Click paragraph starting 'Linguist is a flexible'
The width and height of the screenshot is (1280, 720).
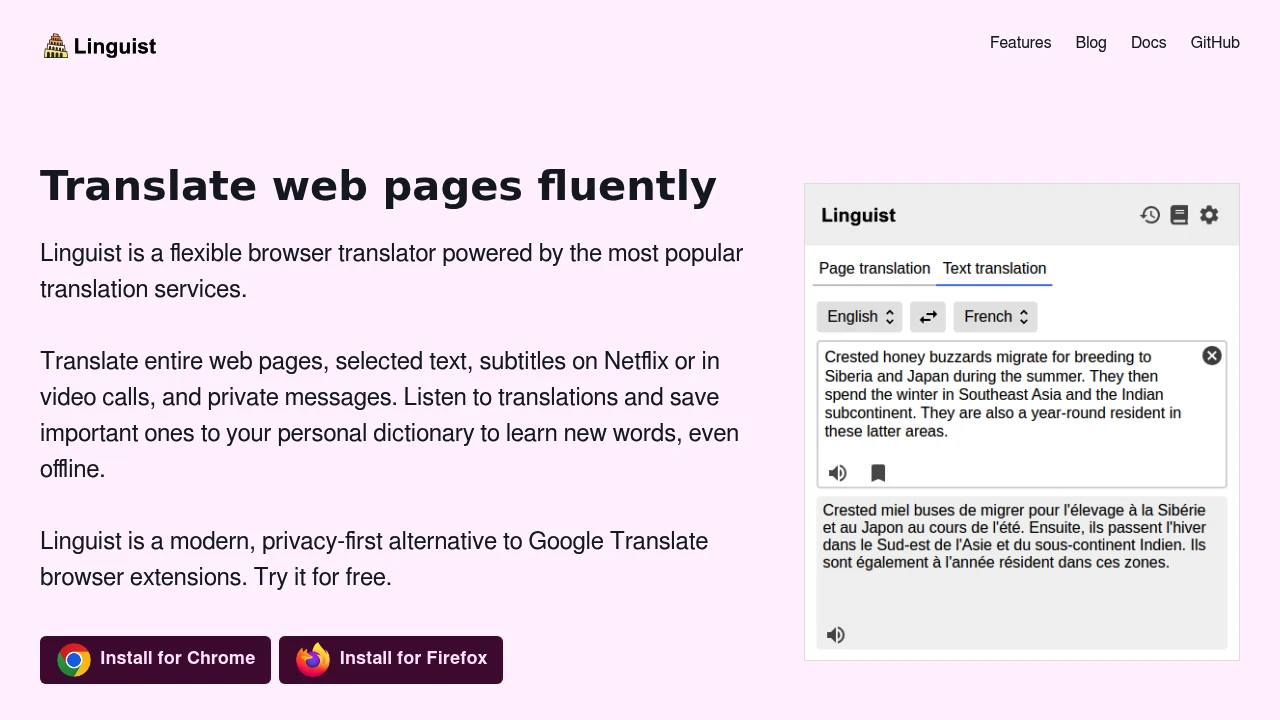click(391, 271)
